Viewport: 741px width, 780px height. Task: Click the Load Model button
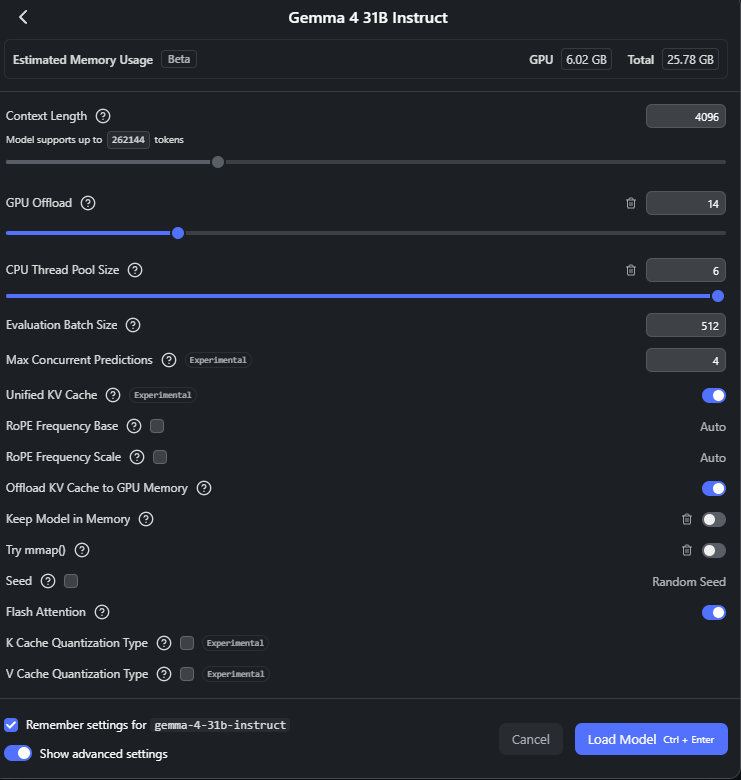pos(651,739)
